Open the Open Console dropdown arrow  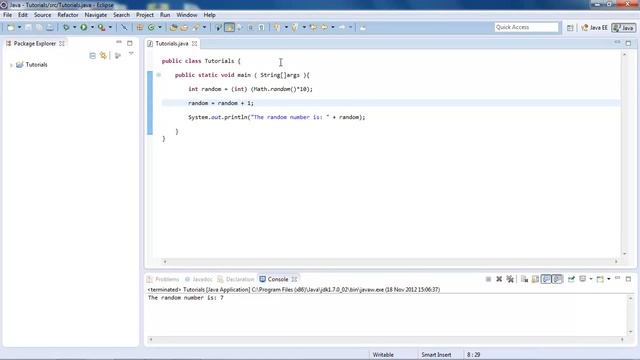(x=609, y=279)
